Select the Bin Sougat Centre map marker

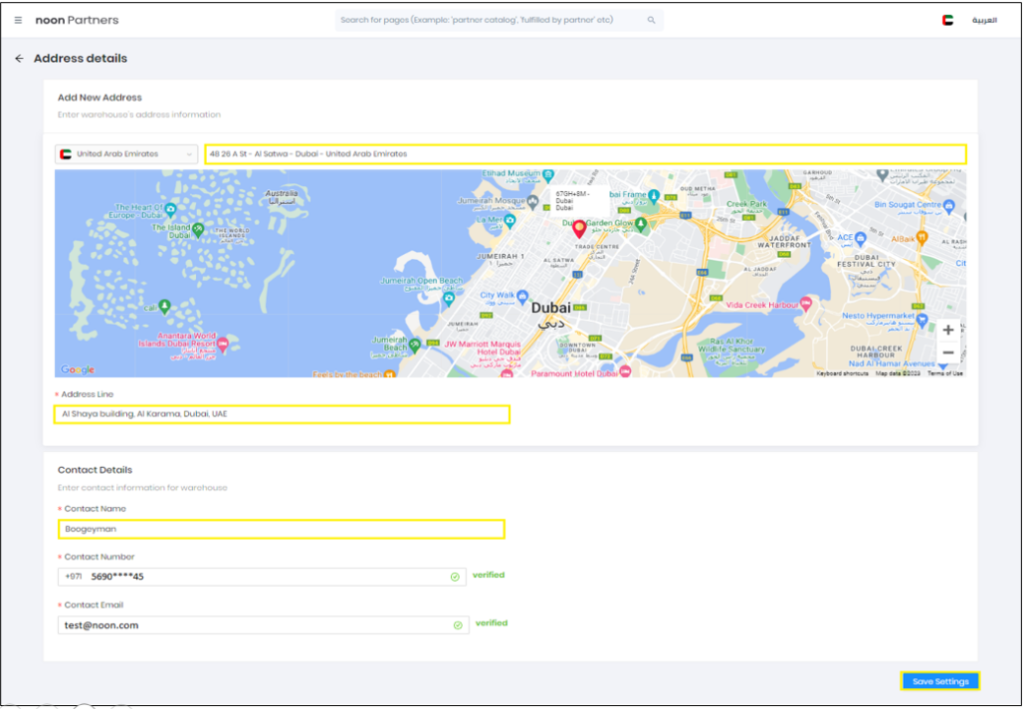pyautogui.click(x=949, y=206)
